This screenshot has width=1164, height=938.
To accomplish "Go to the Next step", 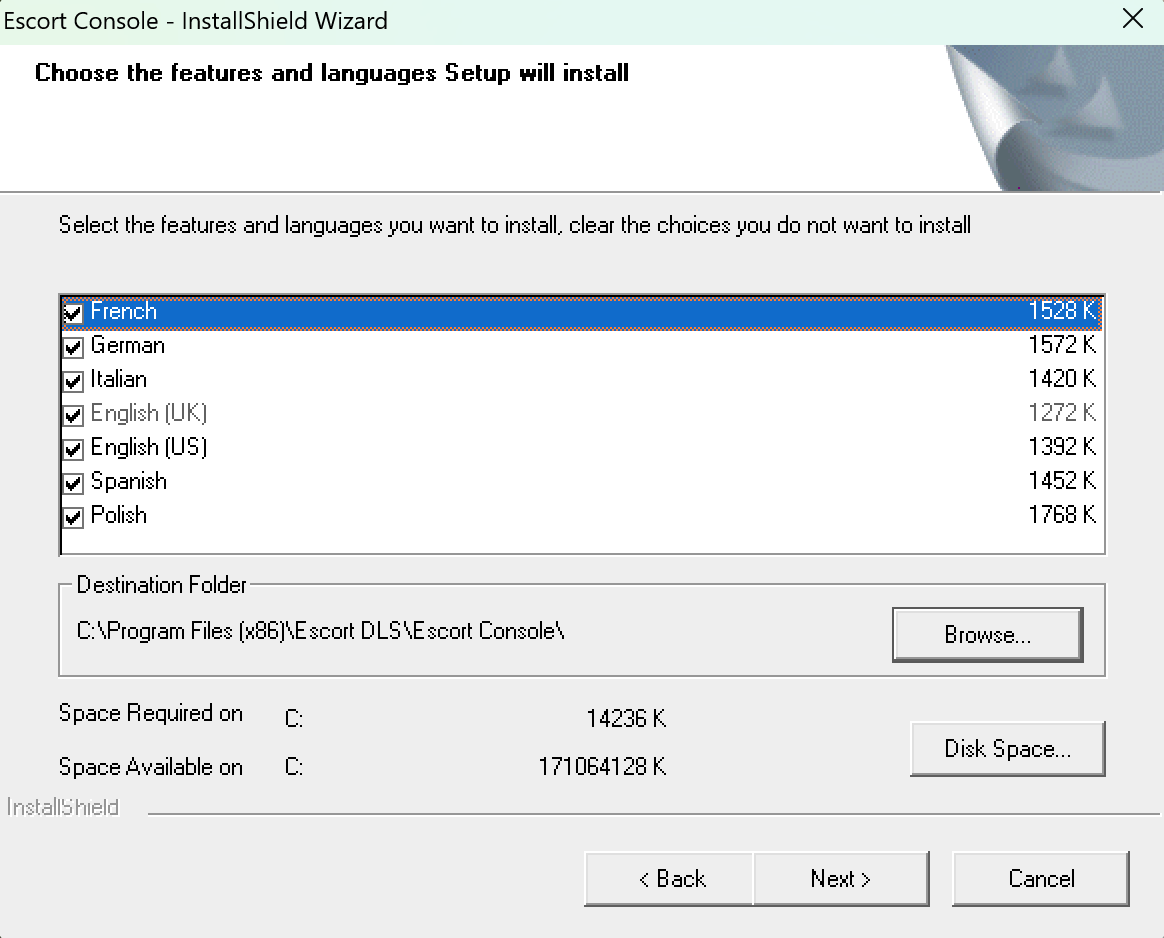I will (x=840, y=879).
